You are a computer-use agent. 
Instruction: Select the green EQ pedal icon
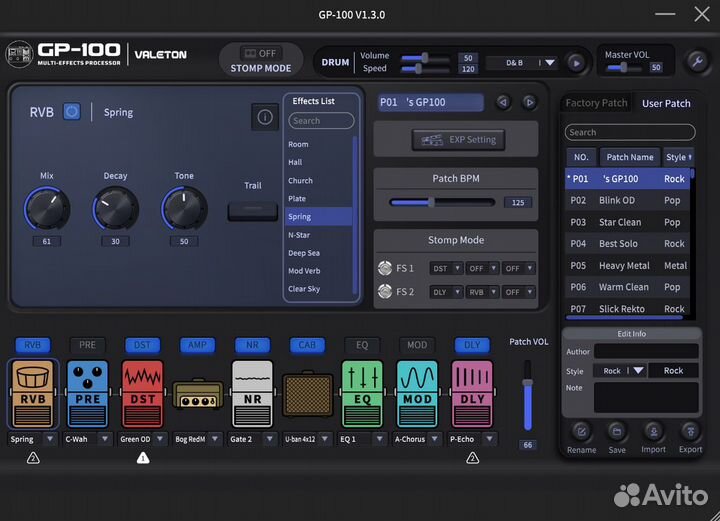click(362, 394)
